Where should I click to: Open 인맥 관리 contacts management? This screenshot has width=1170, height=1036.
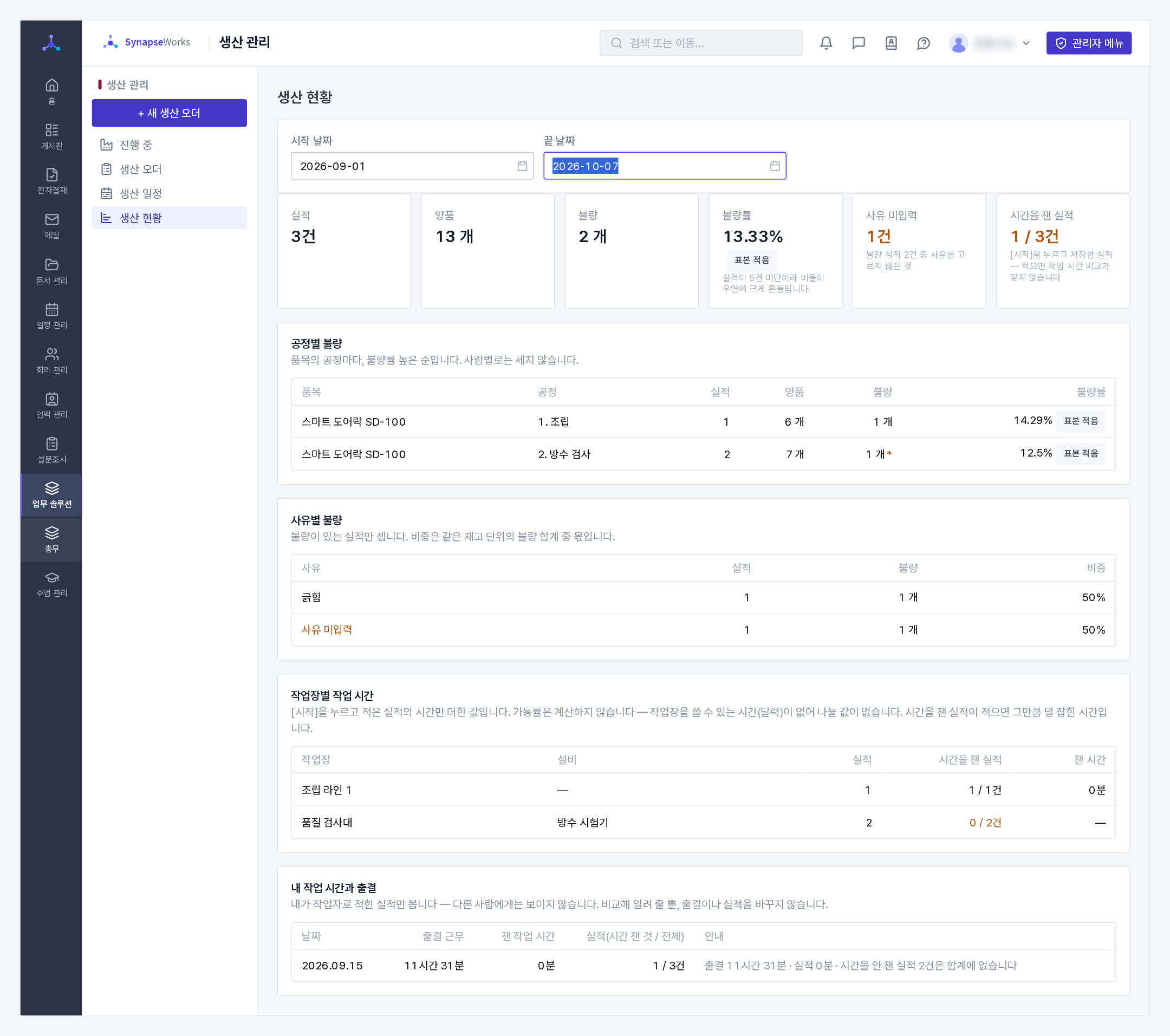pyautogui.click(x=51, y=405)
